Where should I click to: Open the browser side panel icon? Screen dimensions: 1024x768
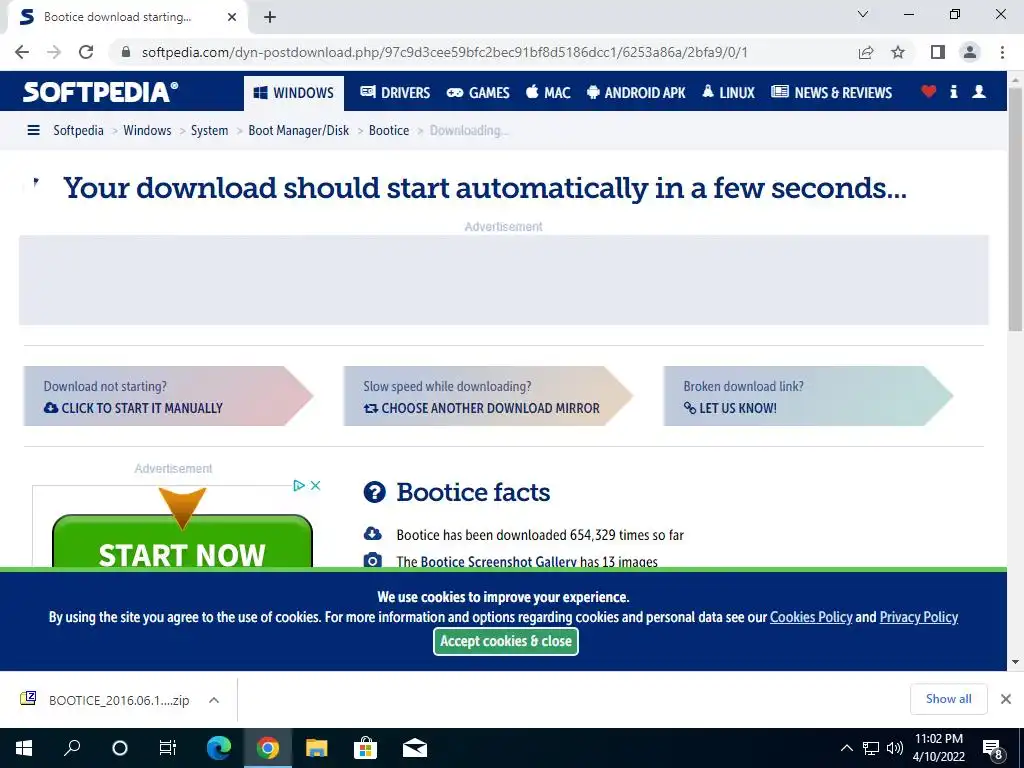(938, 52)
